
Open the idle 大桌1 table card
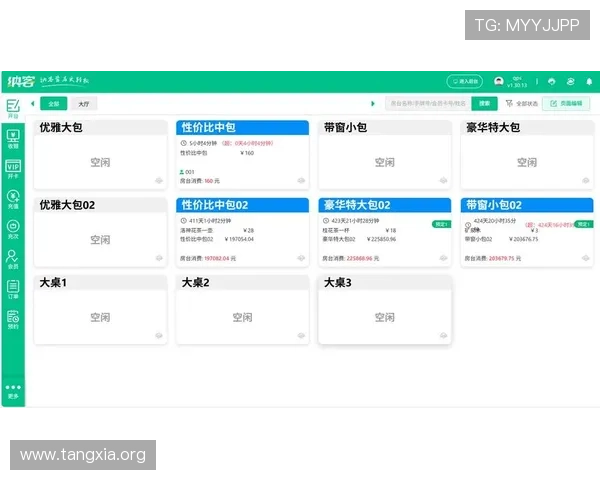click(x=100, y=310)
